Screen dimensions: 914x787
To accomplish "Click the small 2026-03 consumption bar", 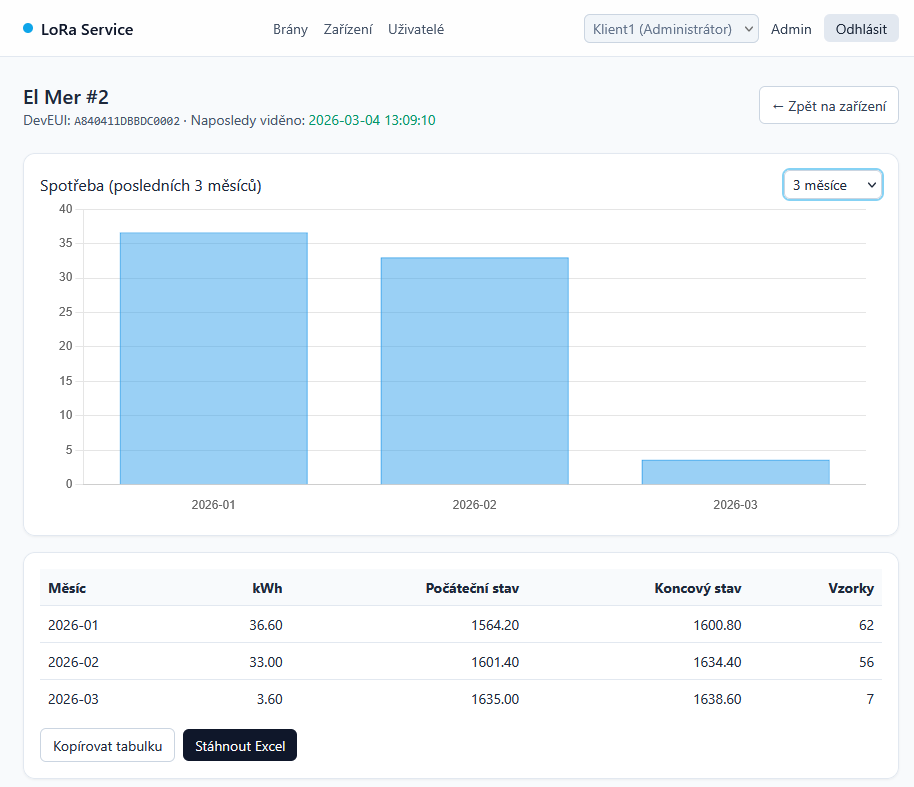I will coord(735,472).
